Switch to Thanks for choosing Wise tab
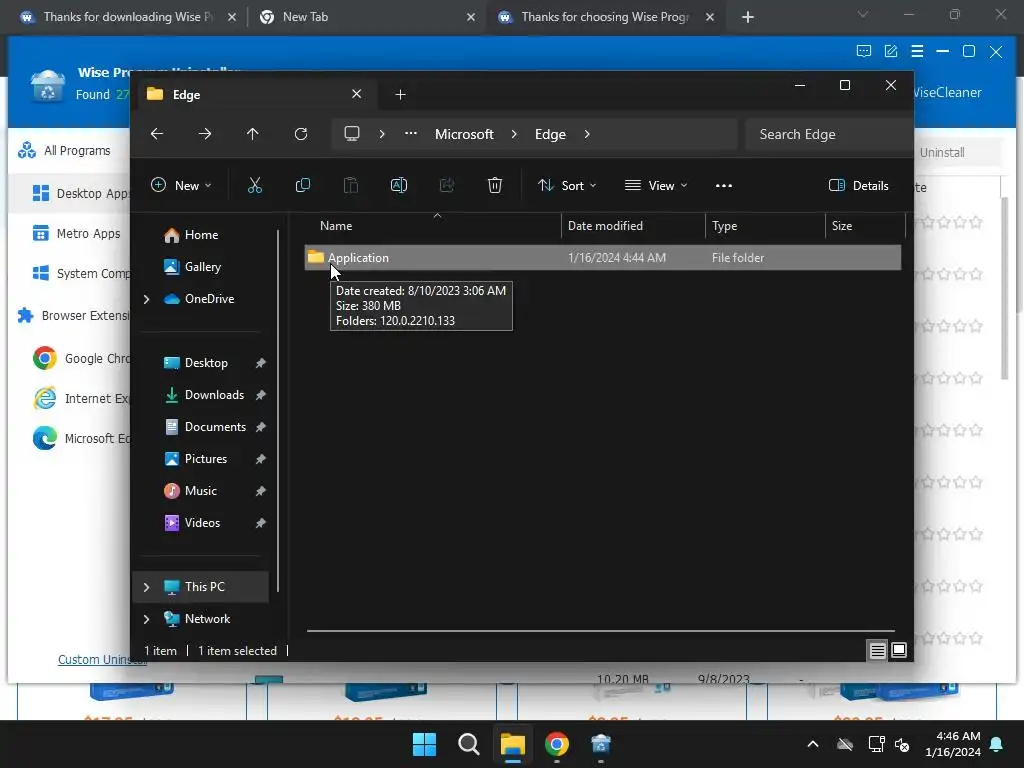The width and height of the screenshot is (1024, 768). point(605,17)
